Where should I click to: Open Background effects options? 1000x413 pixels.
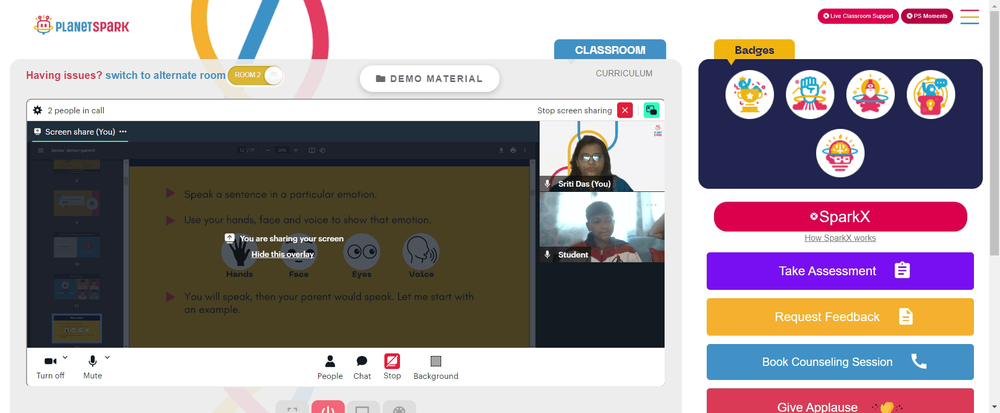pos(436,367)
